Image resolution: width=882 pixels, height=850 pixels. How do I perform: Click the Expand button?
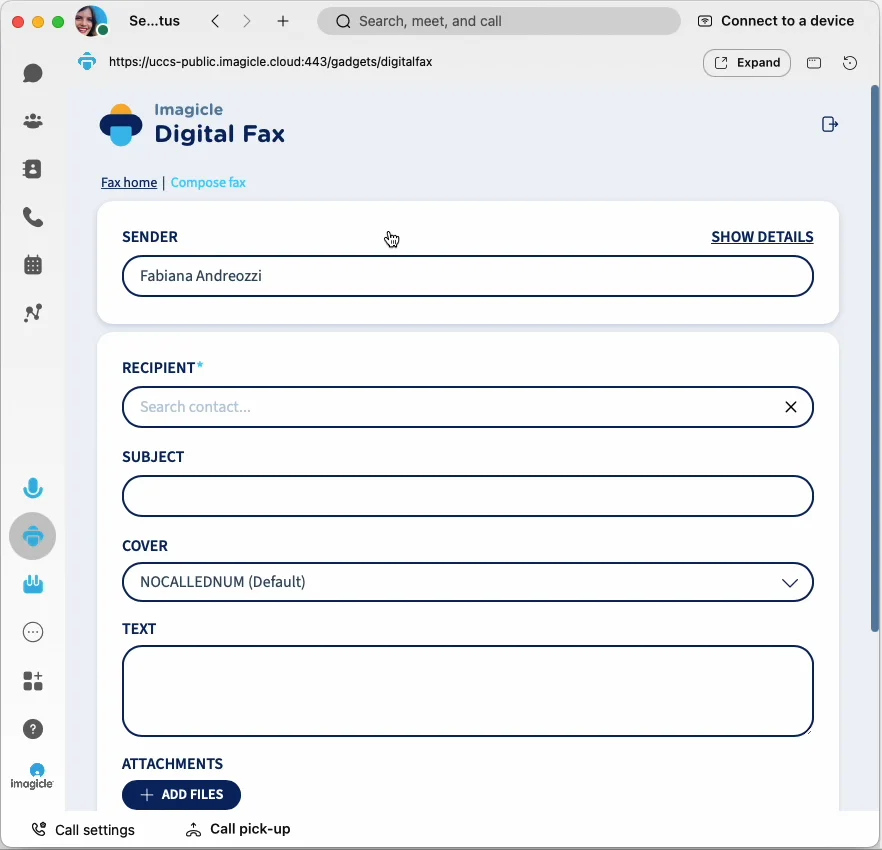[747, 62]
